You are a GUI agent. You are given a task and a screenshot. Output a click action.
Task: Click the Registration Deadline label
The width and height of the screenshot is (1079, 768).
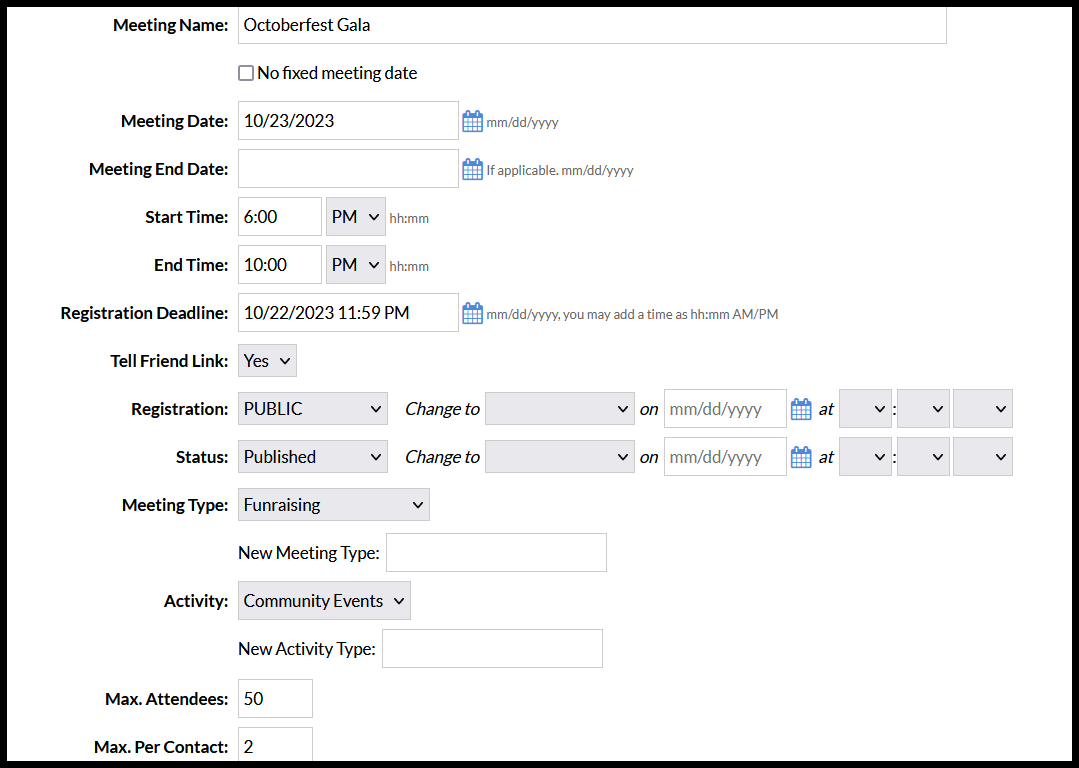click(145, 313)
